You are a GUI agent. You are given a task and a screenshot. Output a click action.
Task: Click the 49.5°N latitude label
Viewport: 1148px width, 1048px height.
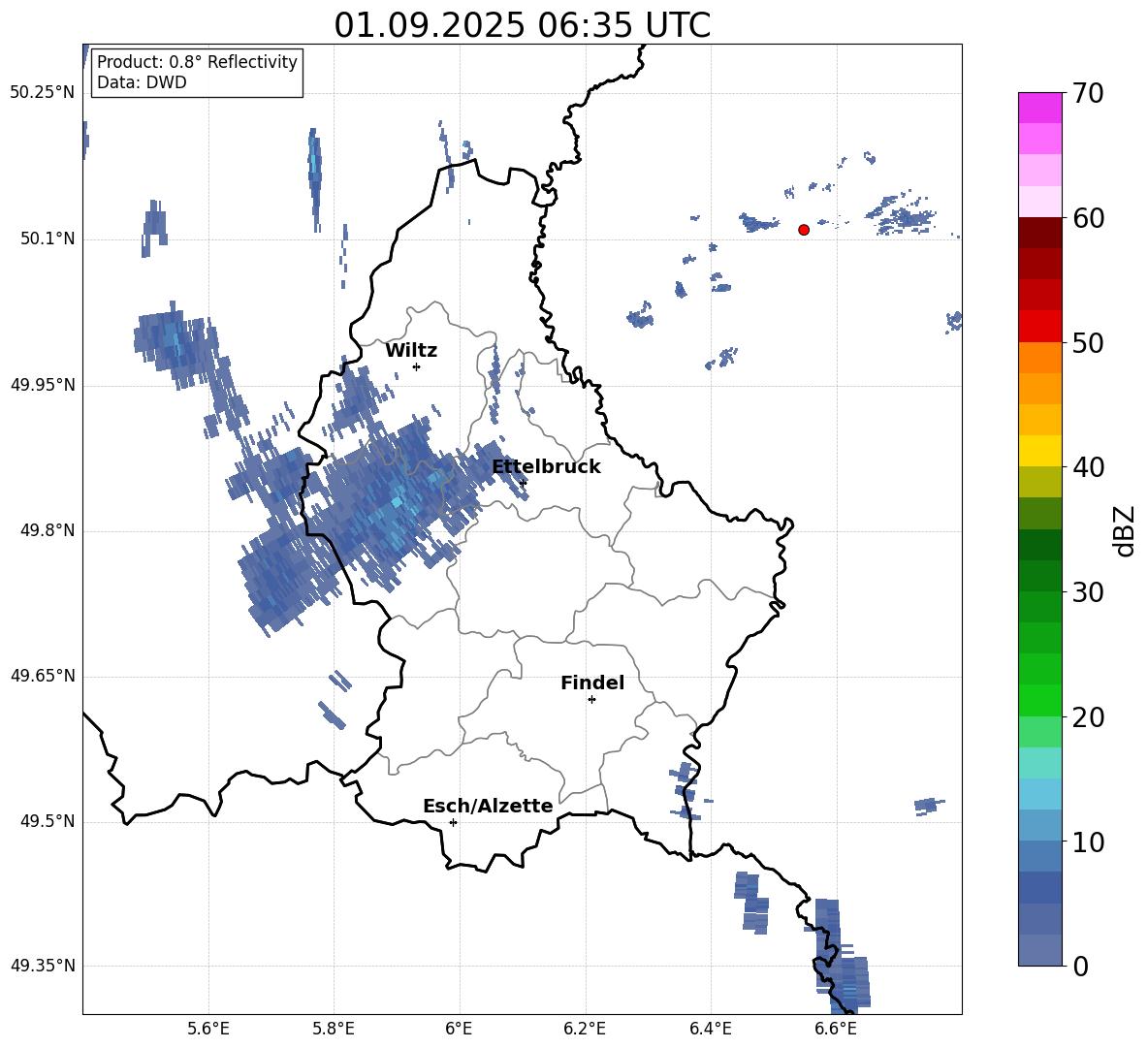(48, 821)
